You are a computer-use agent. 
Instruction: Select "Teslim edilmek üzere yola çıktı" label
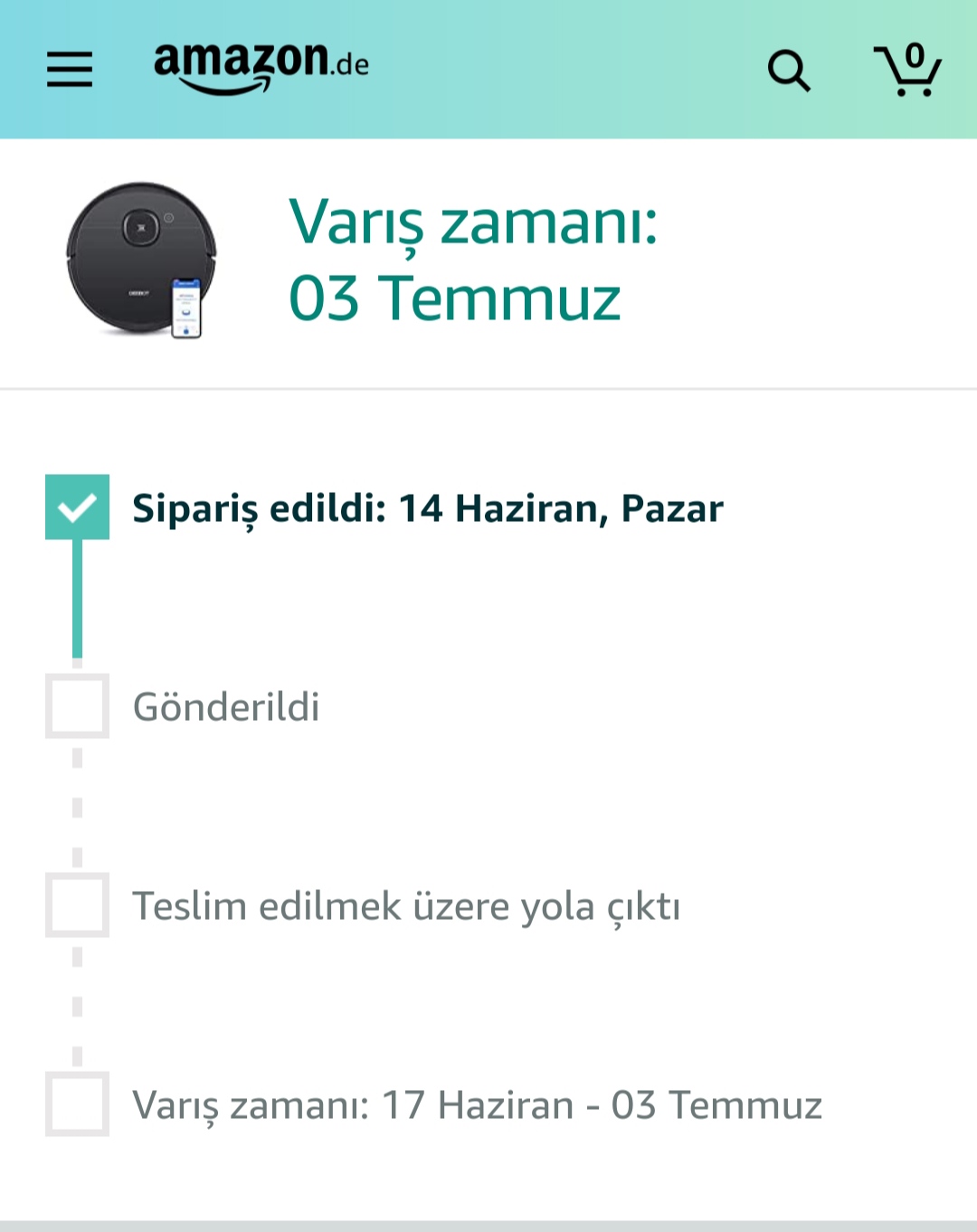point(406,906)
